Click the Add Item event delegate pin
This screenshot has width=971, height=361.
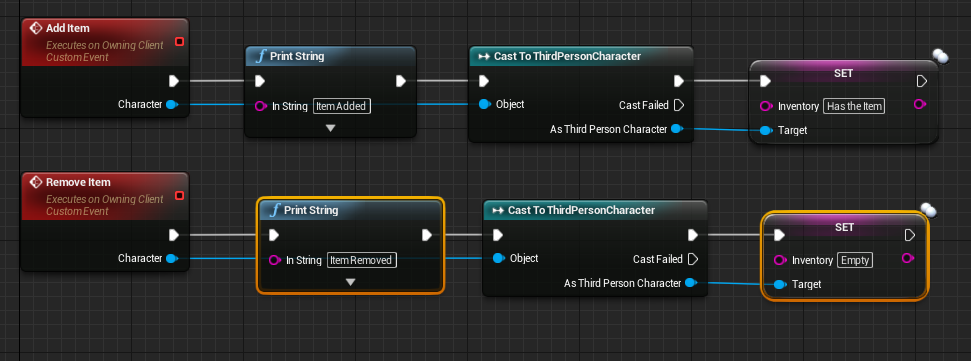click(180, 41)
